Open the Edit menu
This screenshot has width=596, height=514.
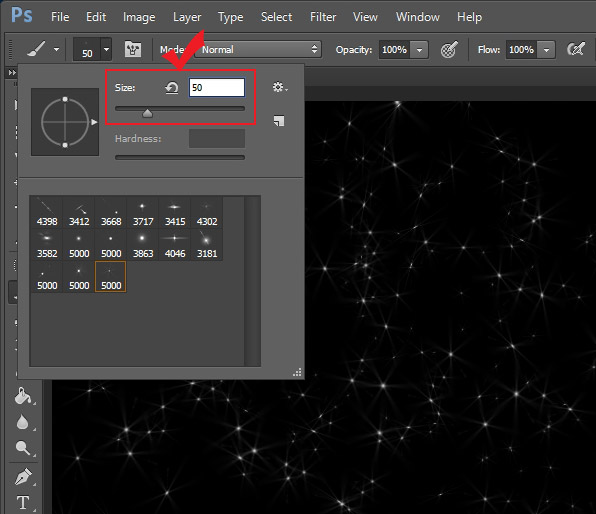[96, 17]
